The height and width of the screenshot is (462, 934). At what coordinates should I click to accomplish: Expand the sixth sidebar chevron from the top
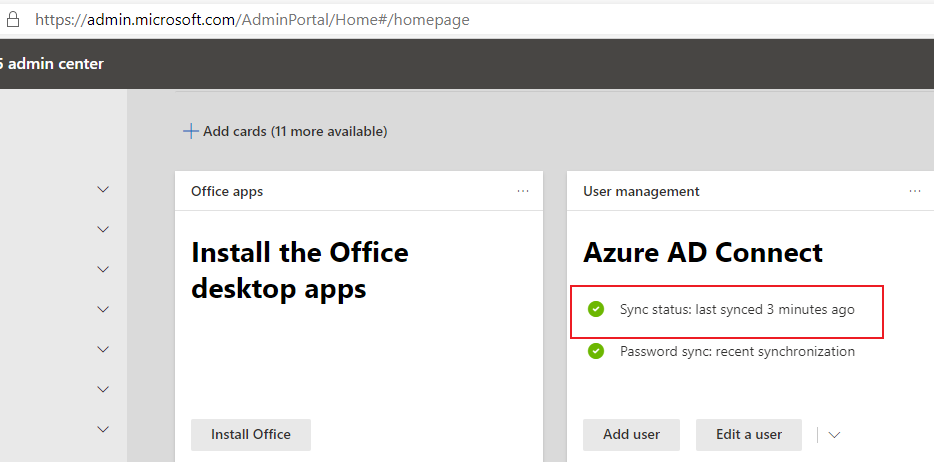103,389
